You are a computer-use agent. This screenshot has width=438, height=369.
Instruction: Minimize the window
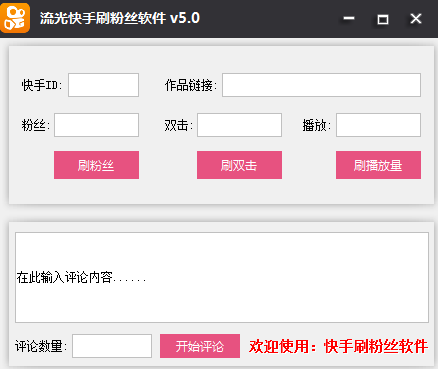(349, 18)
